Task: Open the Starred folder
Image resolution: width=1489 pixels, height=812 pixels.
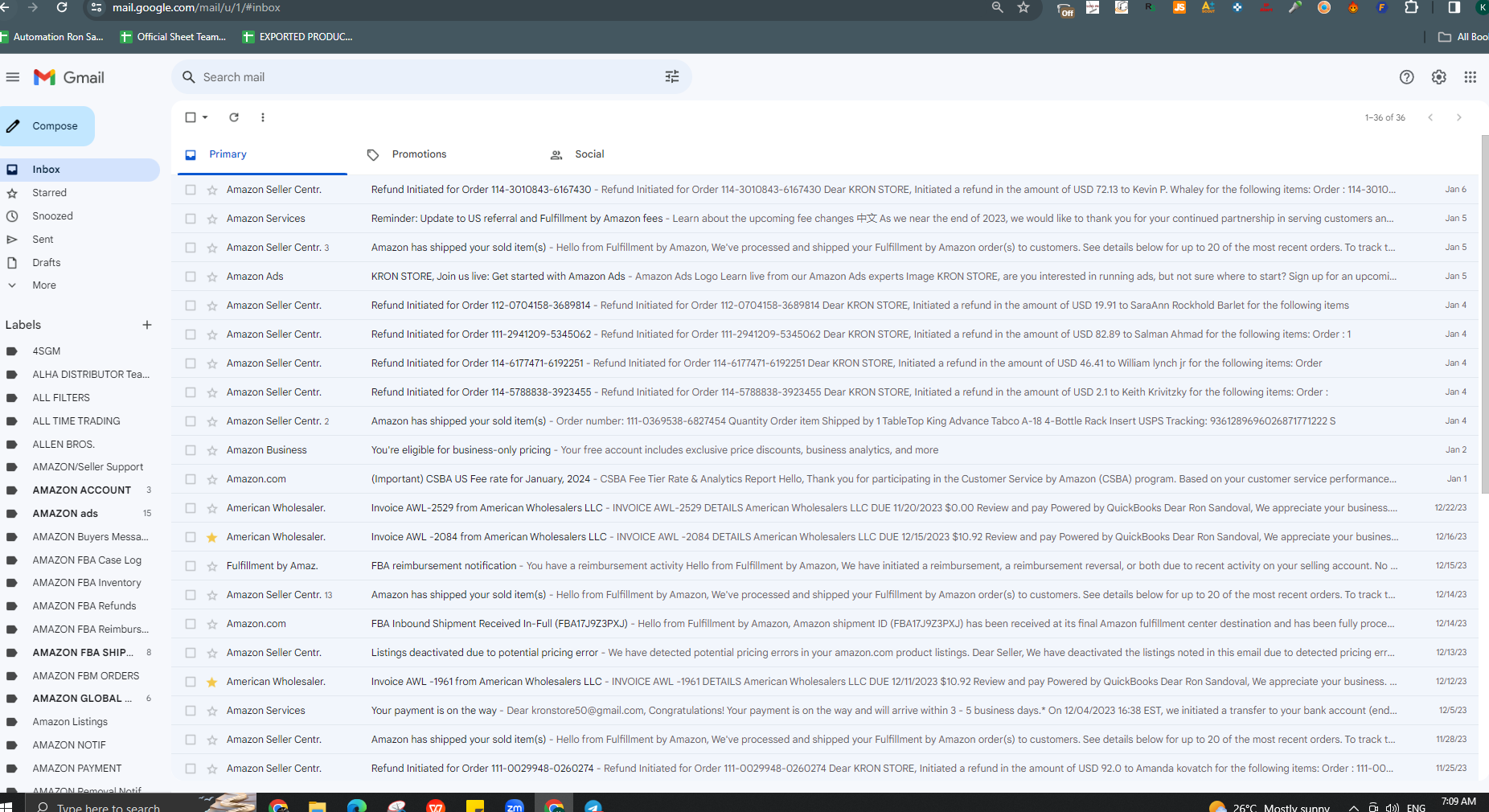Action: (x=80, y=193)
